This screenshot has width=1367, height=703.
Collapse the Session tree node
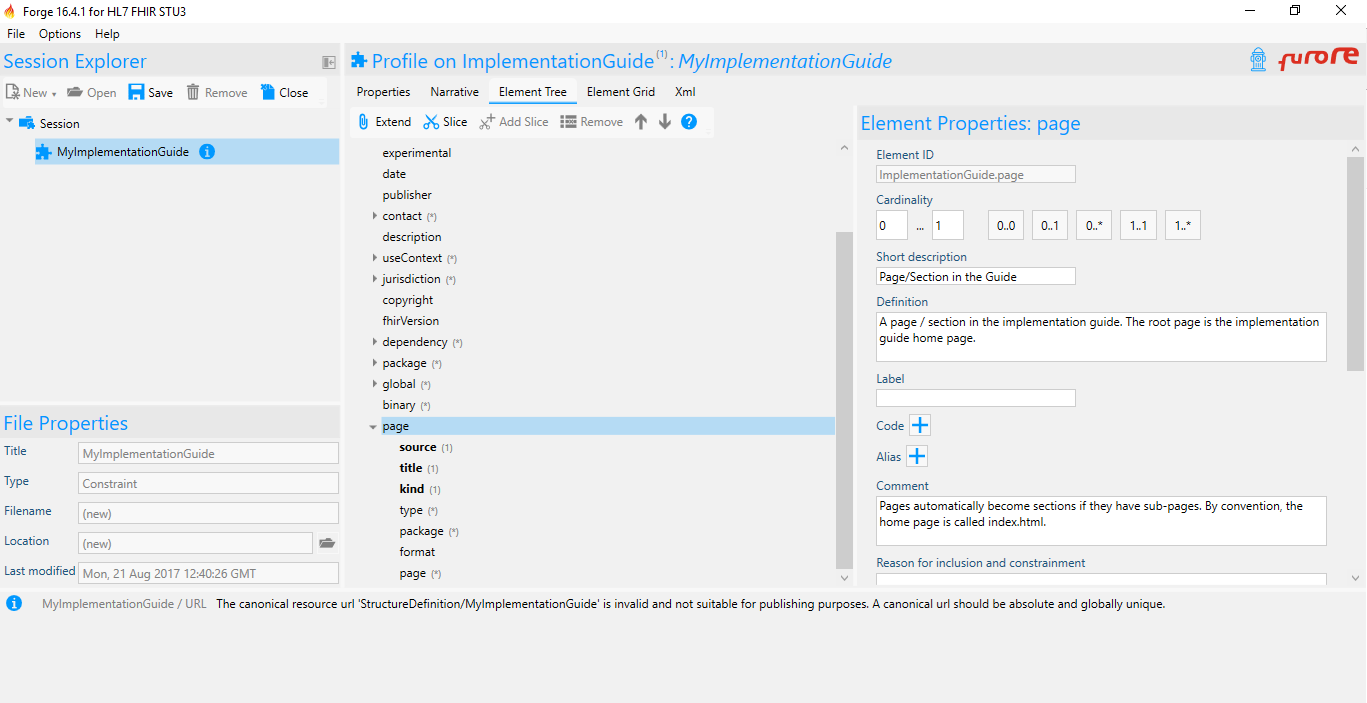click(10, 122)
